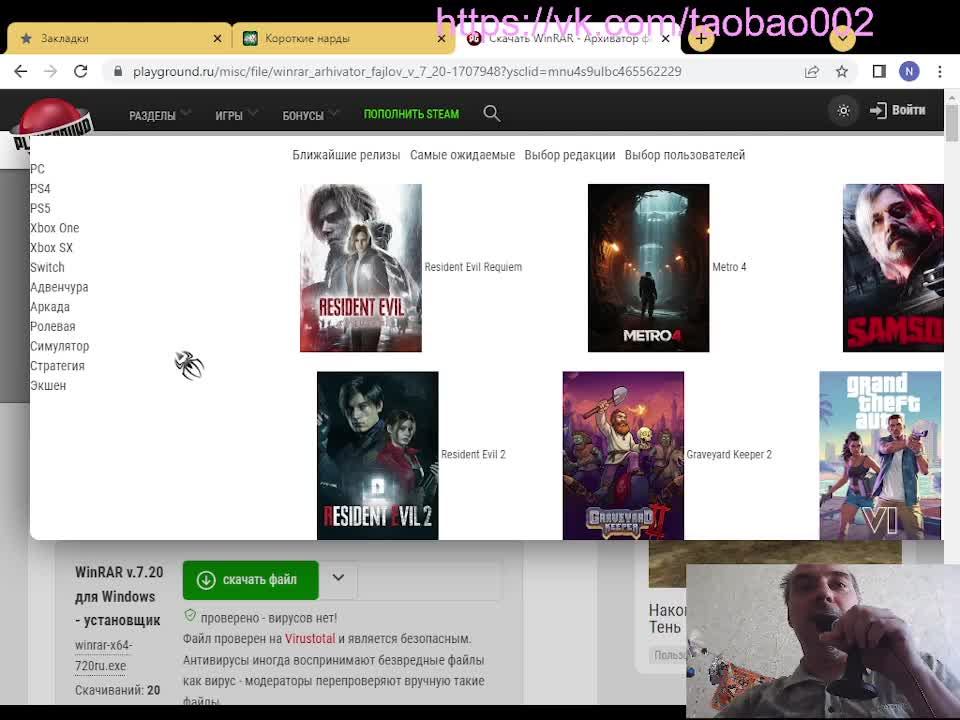Select Ближайшие релизы tab

click(346, 155)
